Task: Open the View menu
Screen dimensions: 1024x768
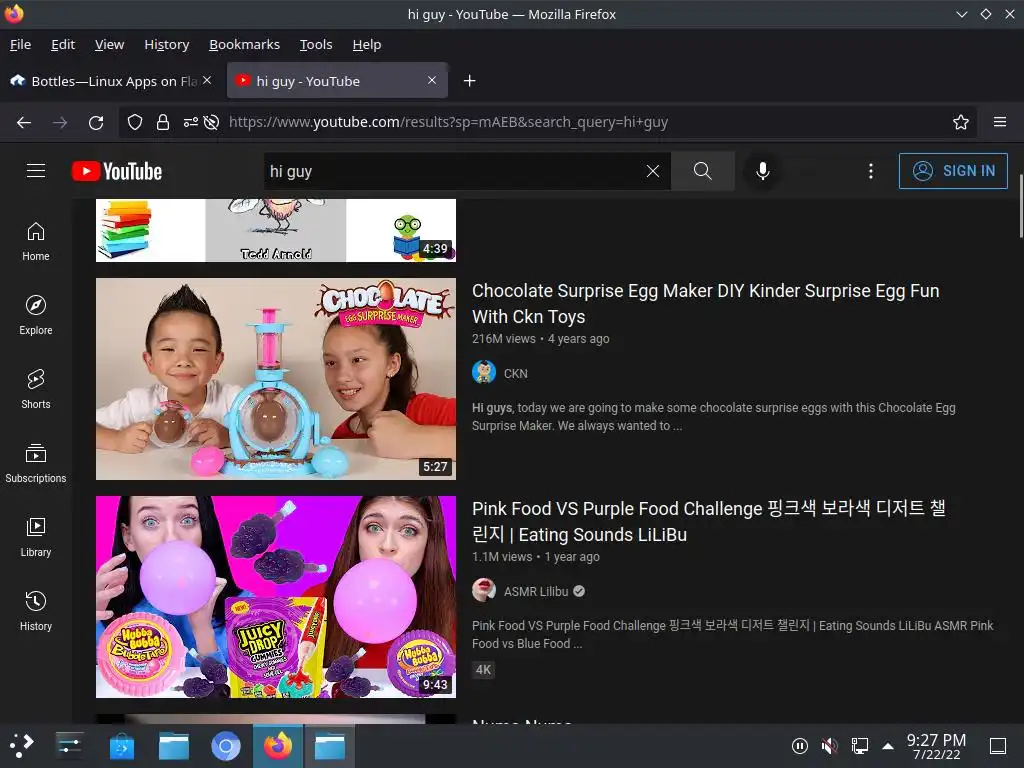Action: point(109,44)
